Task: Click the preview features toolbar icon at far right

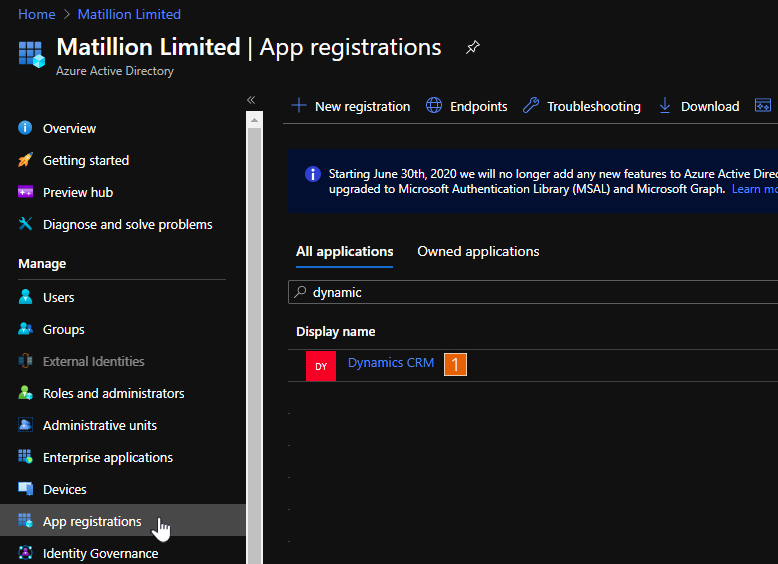Action: tap(763, 105)
